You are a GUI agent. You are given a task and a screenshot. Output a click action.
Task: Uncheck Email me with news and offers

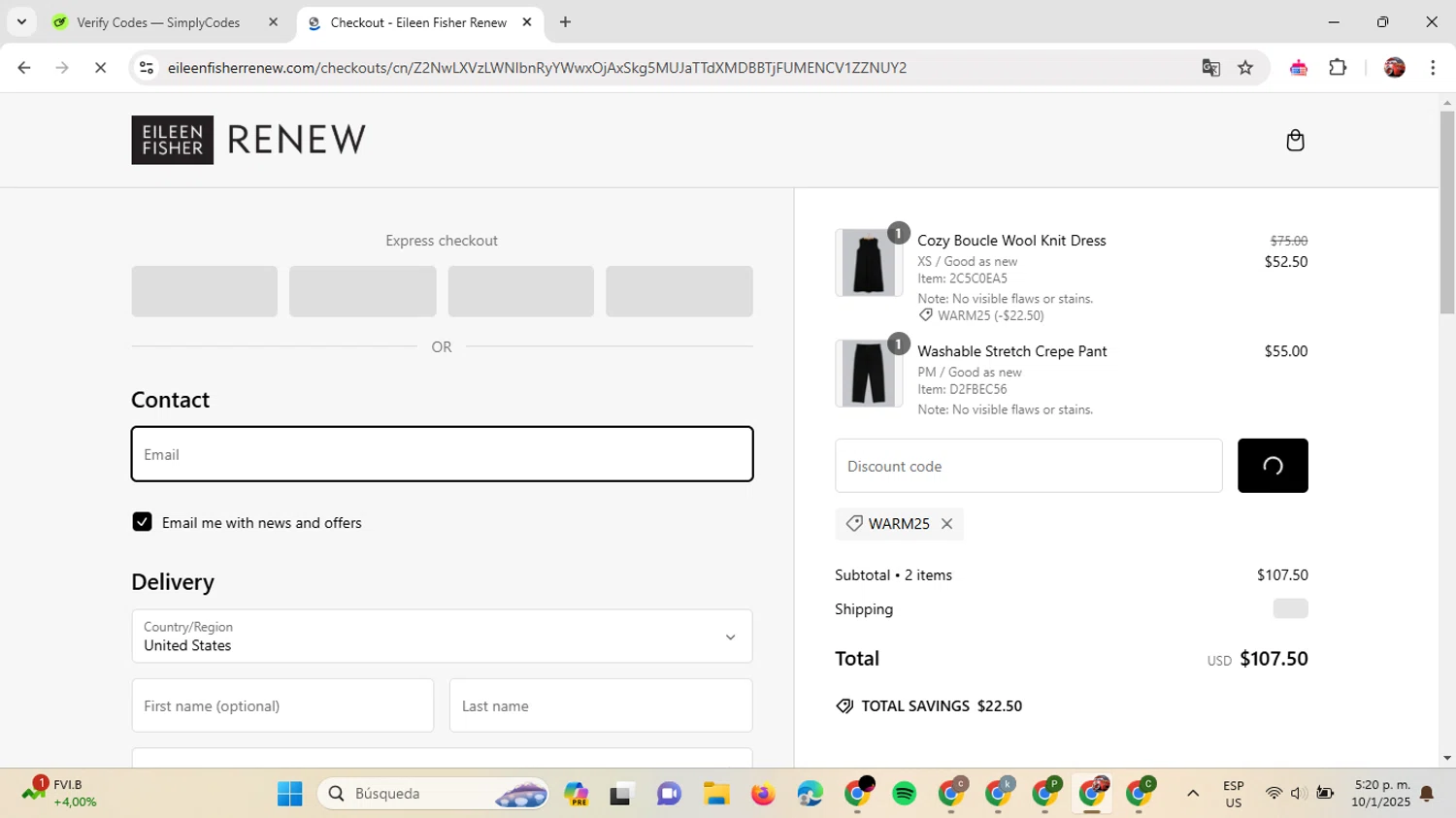143,522
